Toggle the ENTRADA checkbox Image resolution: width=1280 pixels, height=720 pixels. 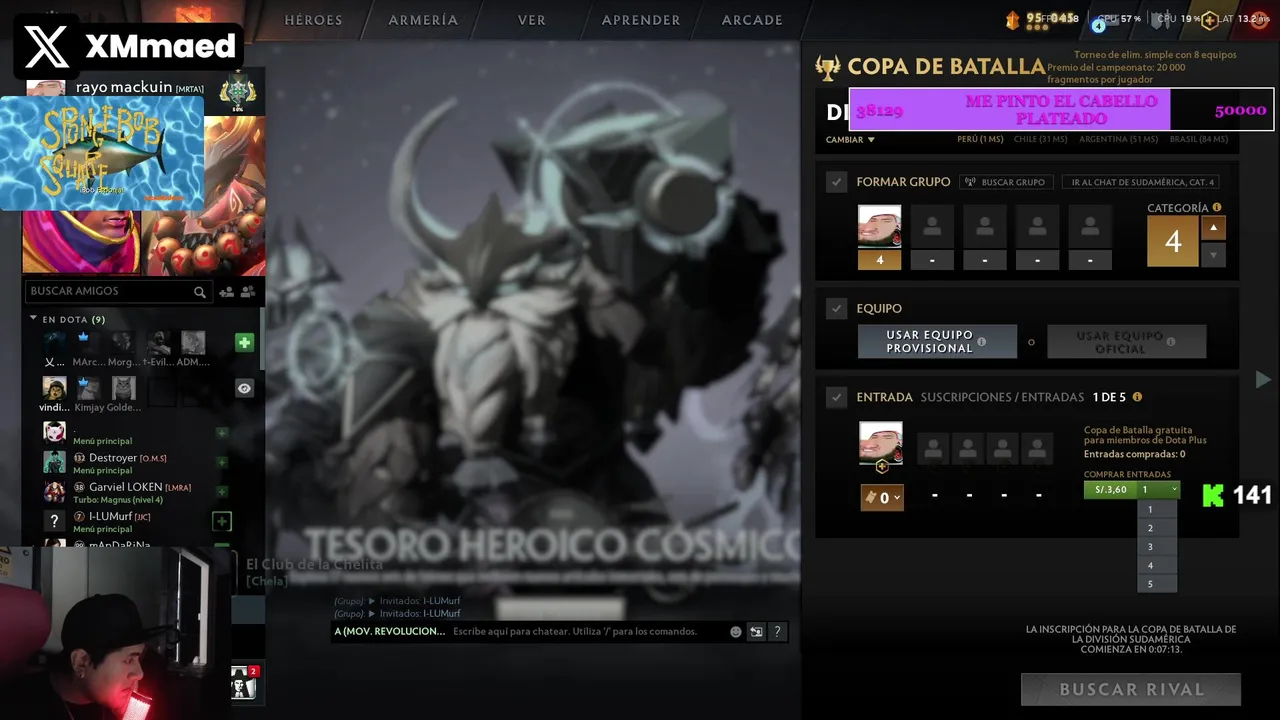point(837,397)
